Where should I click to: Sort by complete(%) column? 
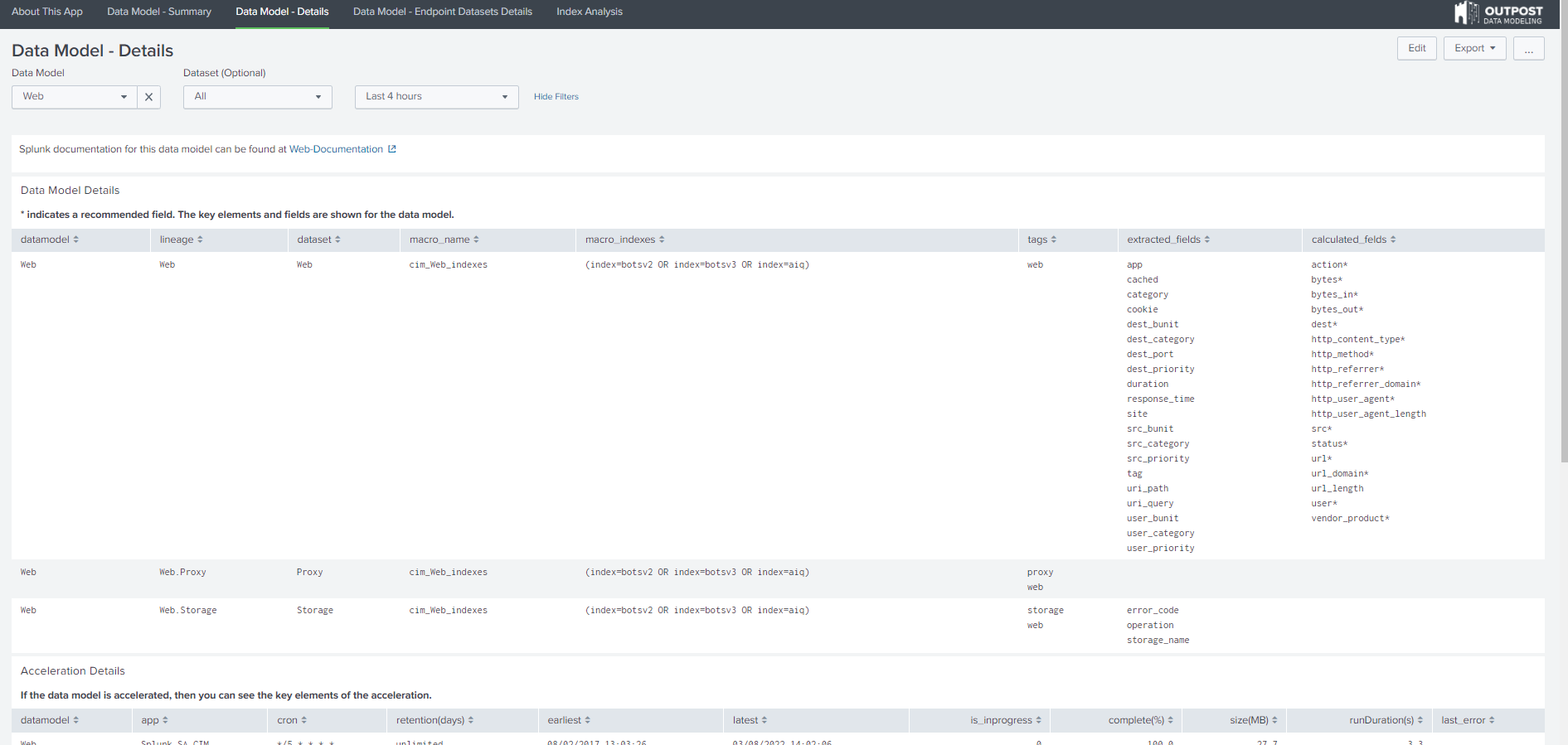pyautogui.click(x=1140, y=720)
